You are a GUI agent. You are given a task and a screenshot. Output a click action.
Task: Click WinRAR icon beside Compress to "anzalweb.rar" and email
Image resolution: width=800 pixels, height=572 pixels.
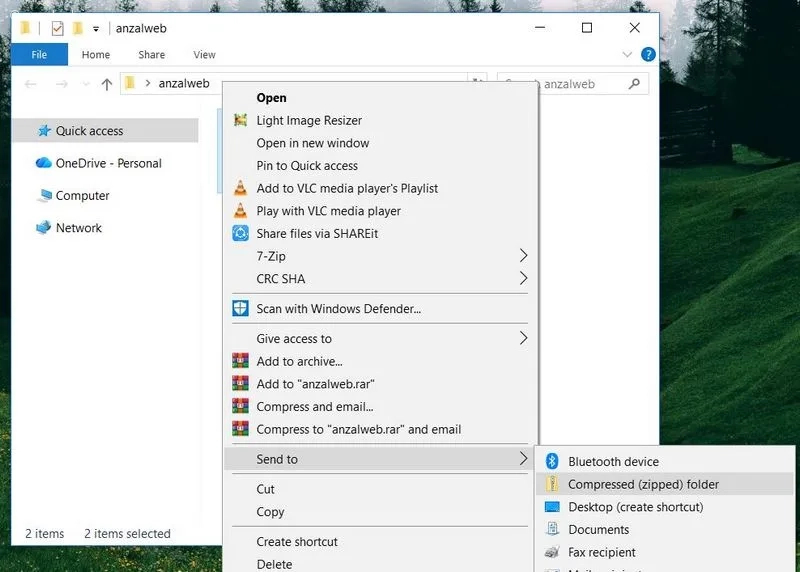(x=240, y=429)
